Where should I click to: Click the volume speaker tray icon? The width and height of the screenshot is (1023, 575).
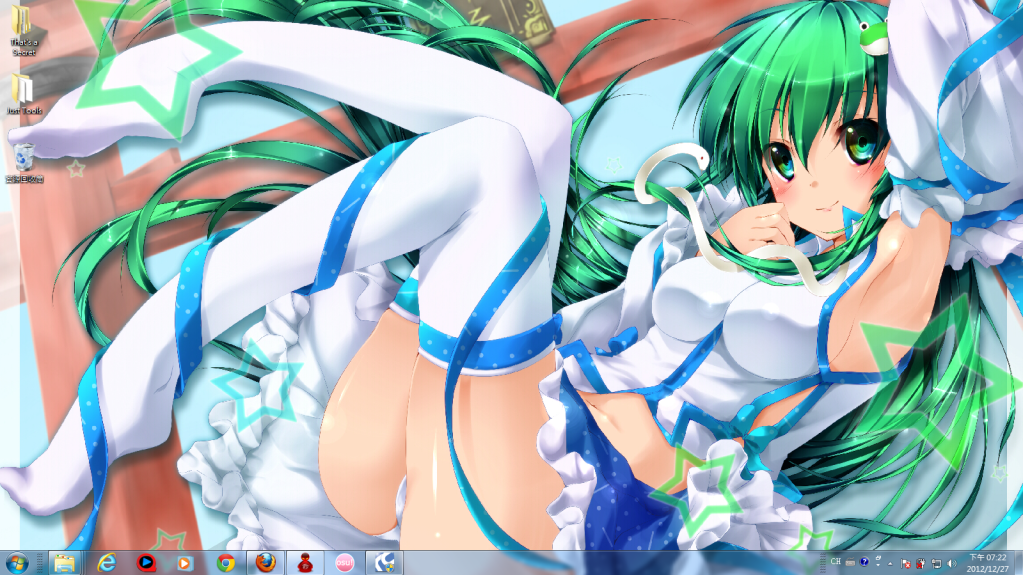click(953, 563)
